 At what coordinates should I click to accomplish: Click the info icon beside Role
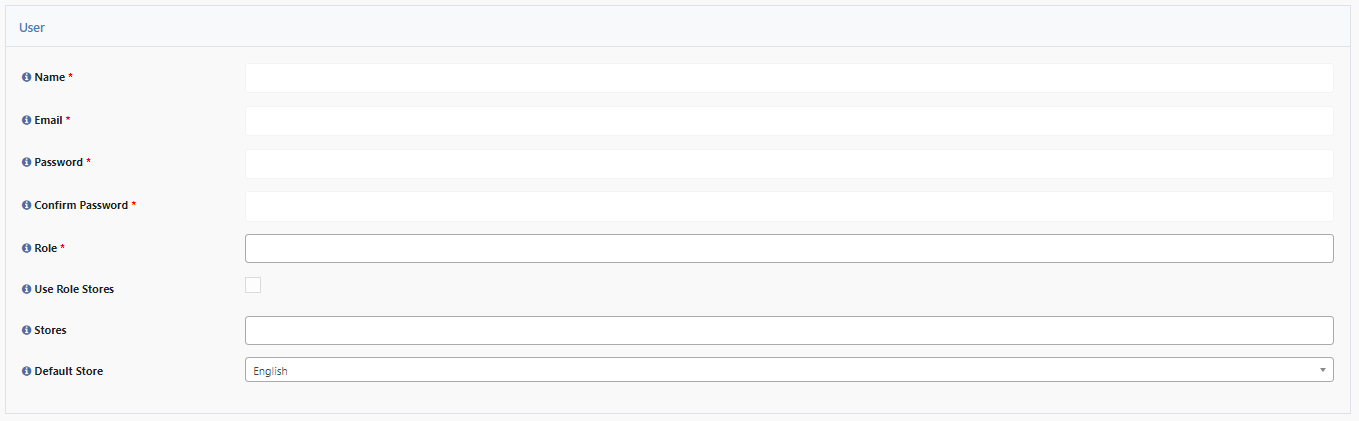tap(27, 248)
